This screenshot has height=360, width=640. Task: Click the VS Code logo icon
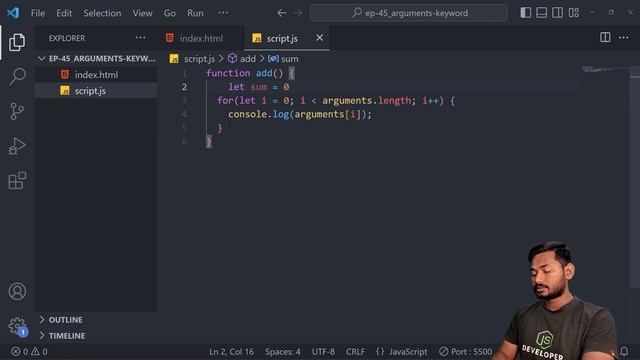pyautogui.click(x=13, y=13)
